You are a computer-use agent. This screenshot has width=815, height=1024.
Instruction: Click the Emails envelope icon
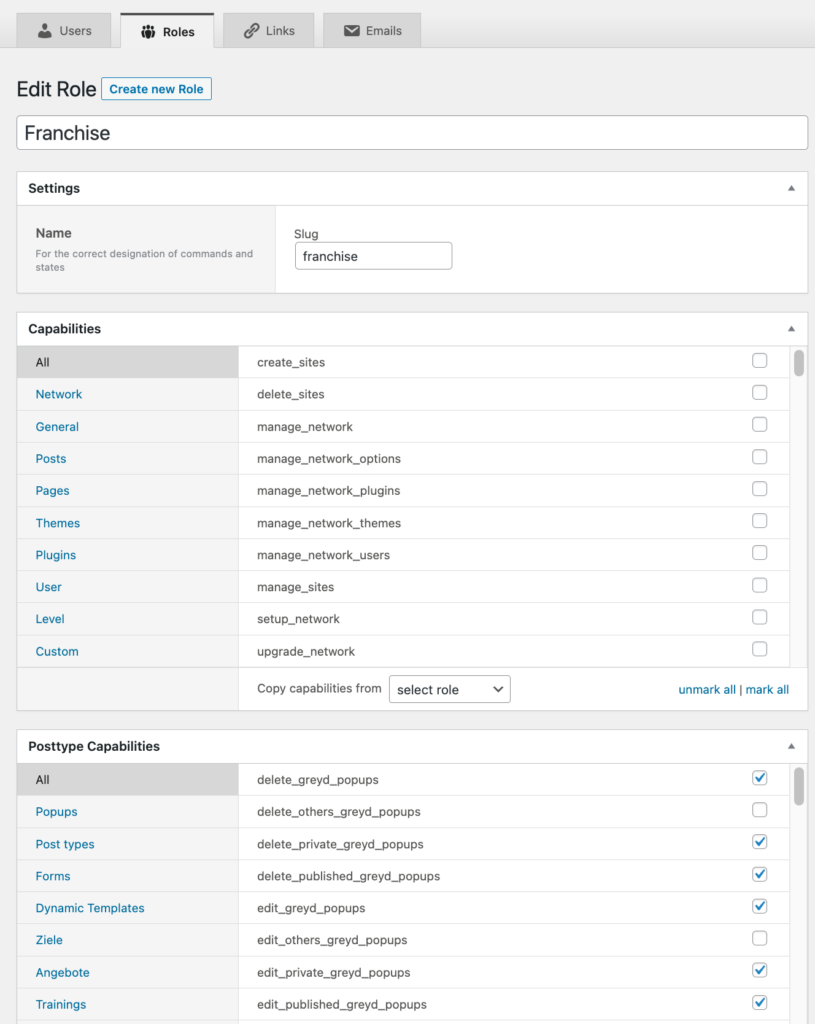(x=352, y=30)
